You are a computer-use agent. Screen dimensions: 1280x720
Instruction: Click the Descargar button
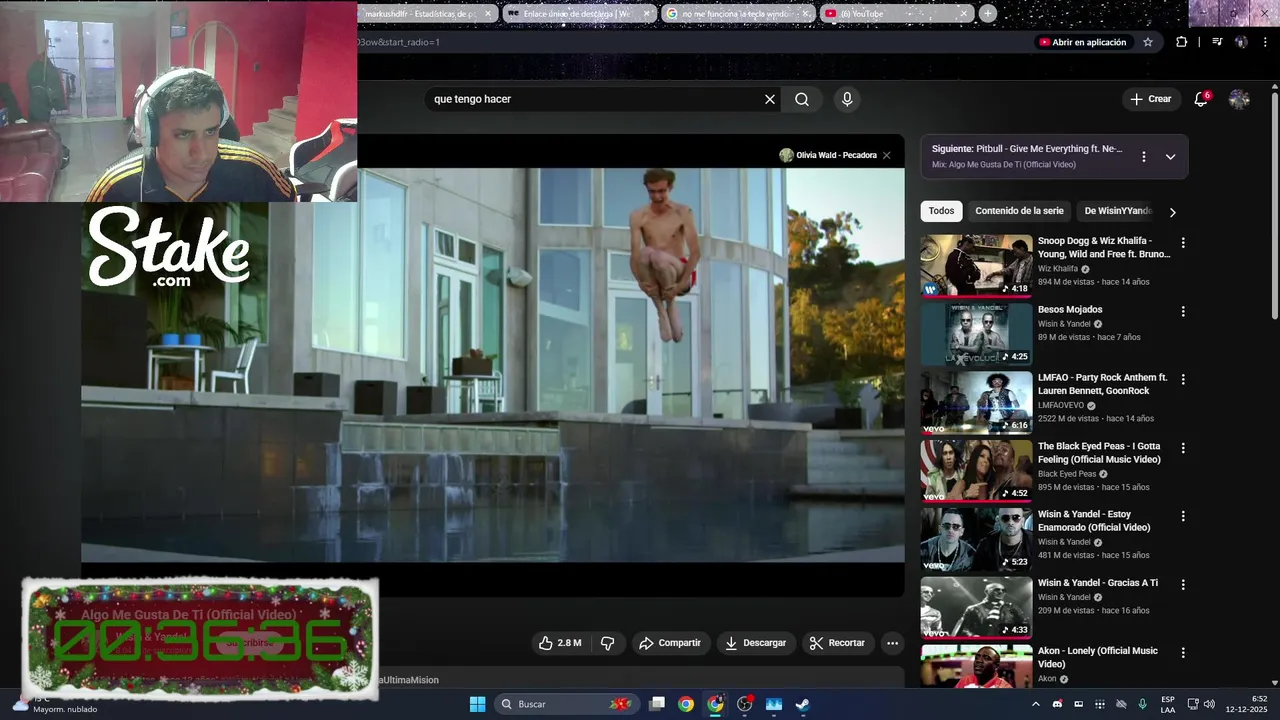[x=755, y=643]
